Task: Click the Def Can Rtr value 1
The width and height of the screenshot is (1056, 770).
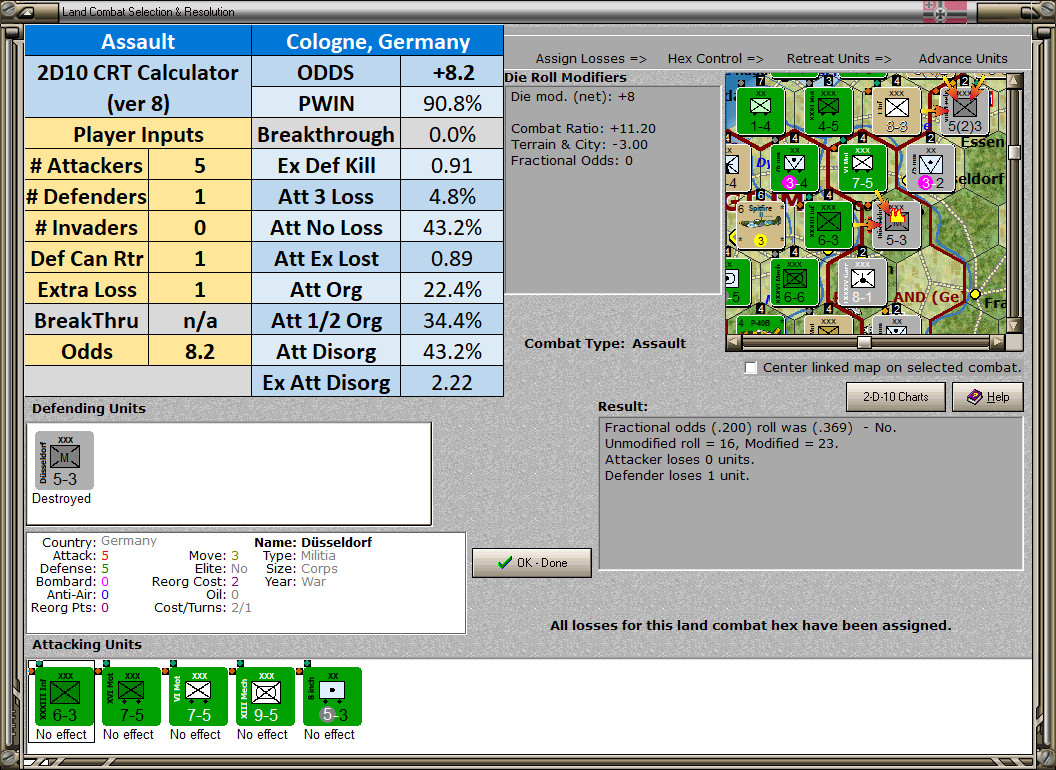Action: [x=200, y=259]
